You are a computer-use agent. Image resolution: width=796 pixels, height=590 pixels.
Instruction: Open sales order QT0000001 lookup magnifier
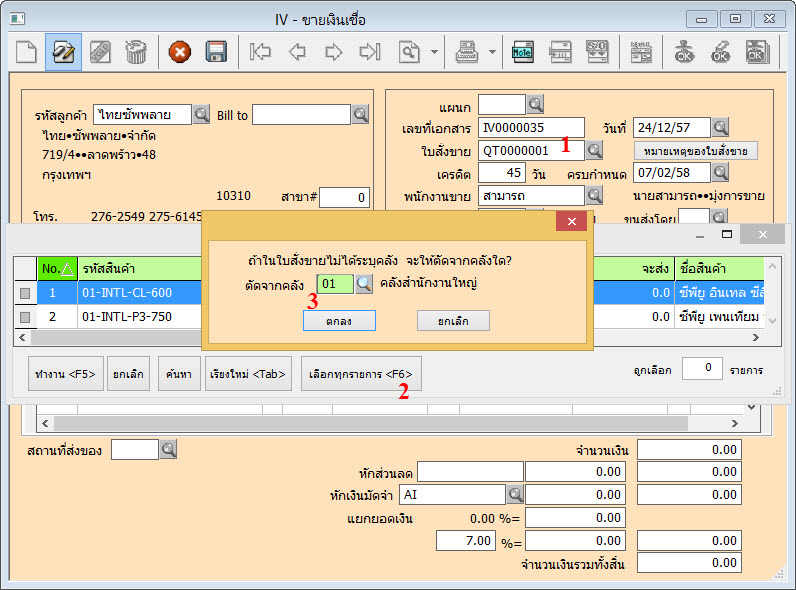594,150
